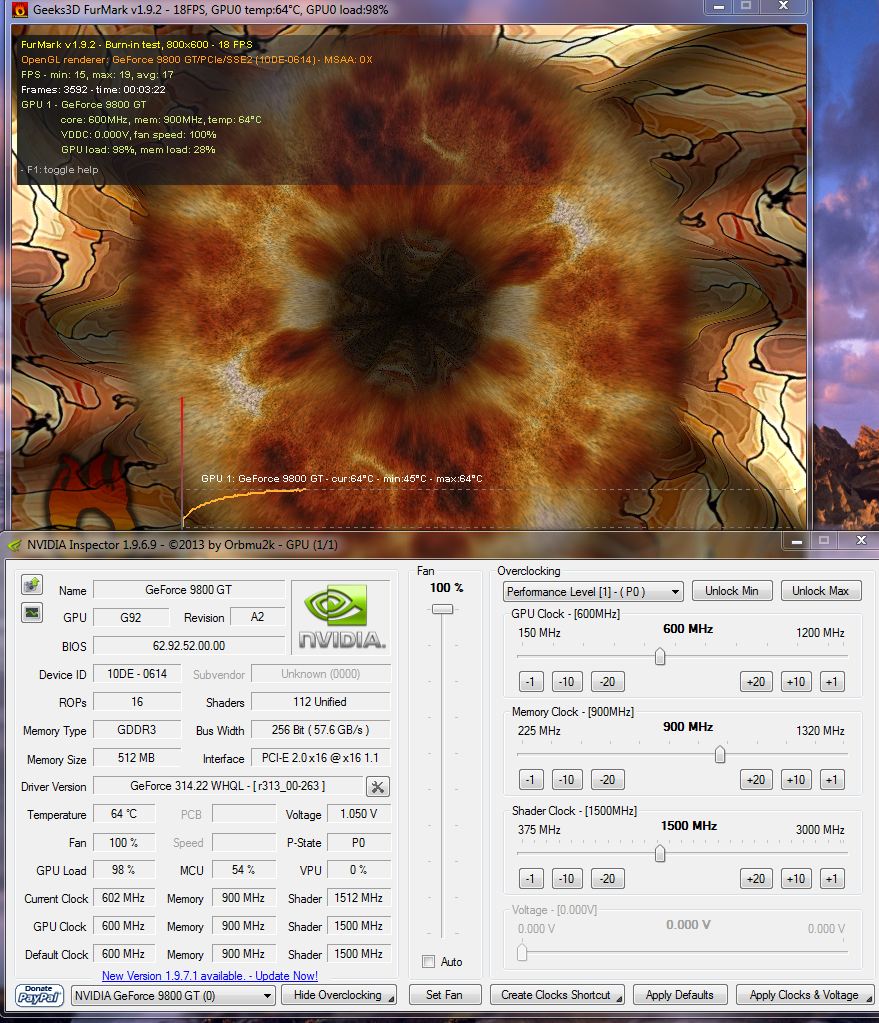Increase Memory Clock by 10 MHz
Image resolution: width=879 pixels, height=1023 pixels.
pos(795,780)
